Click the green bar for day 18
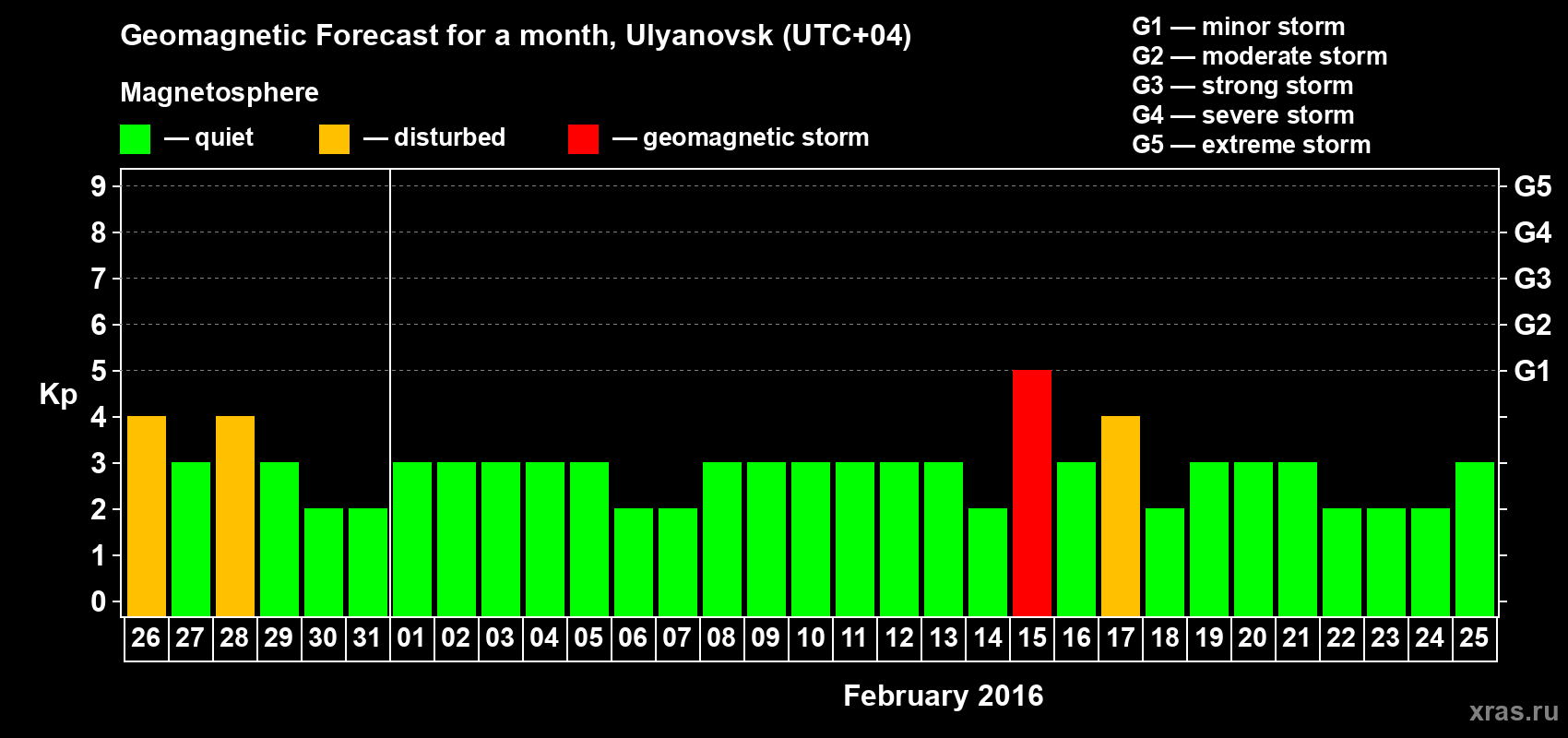1568x738 pixels. [1165, 562]
